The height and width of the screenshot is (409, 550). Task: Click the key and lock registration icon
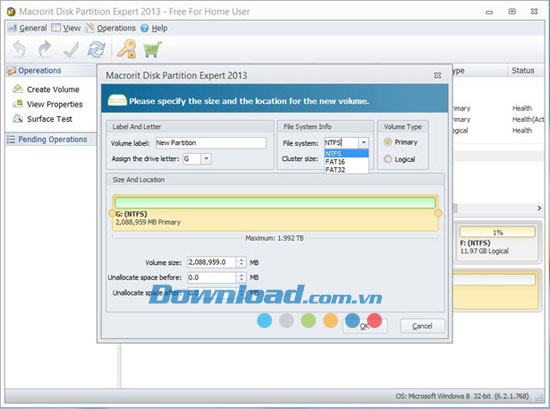click(x=127, y=49)
